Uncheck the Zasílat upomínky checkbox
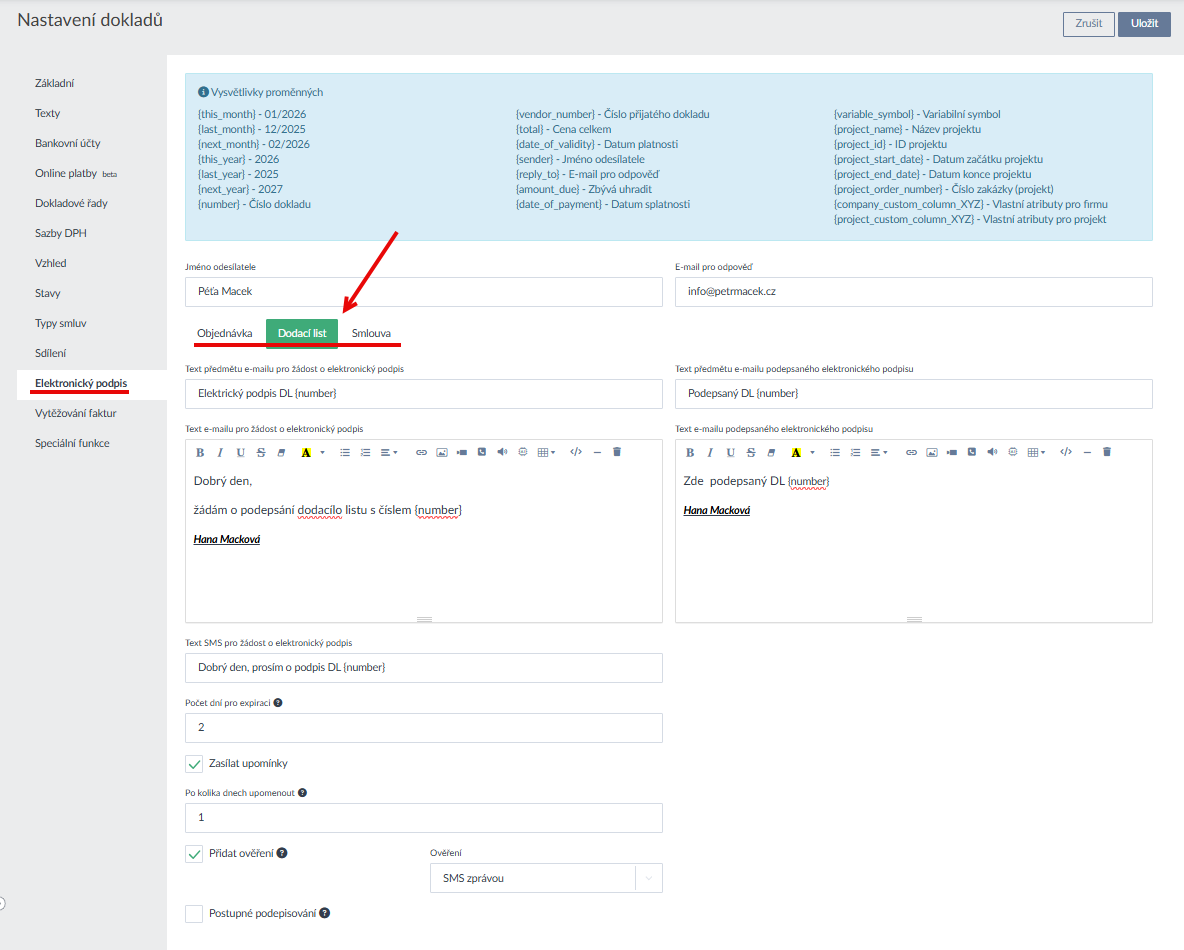Viewport: 1184px width, 950px height. point(194,764)
